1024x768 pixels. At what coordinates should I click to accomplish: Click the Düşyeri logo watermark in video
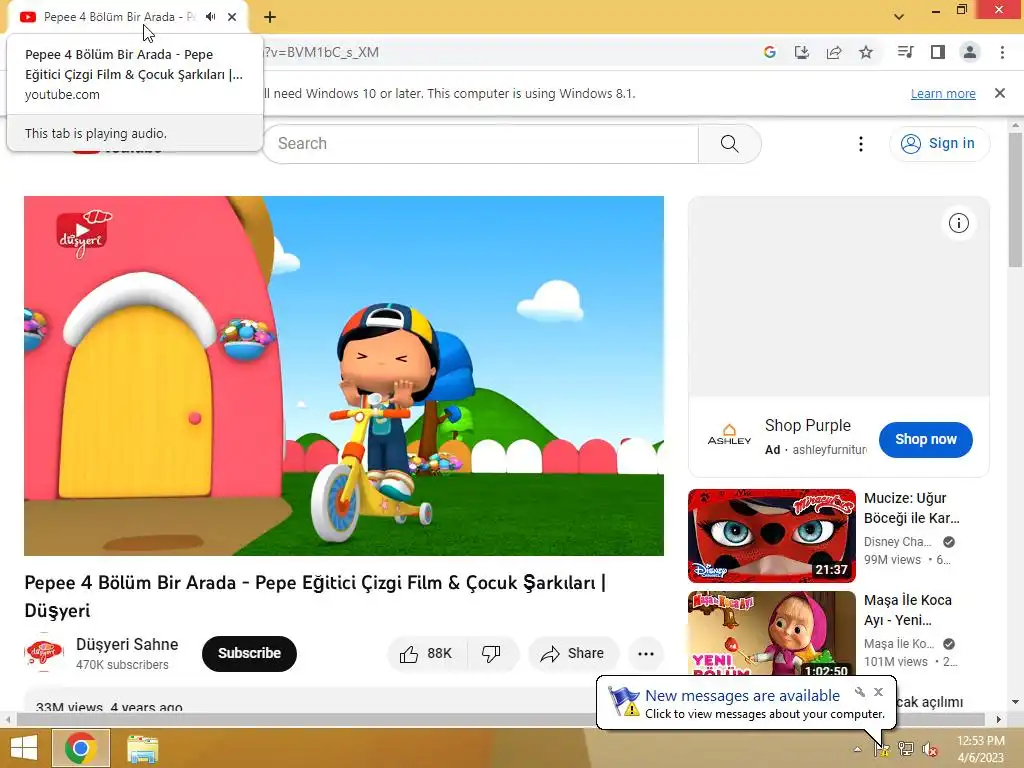84,234
